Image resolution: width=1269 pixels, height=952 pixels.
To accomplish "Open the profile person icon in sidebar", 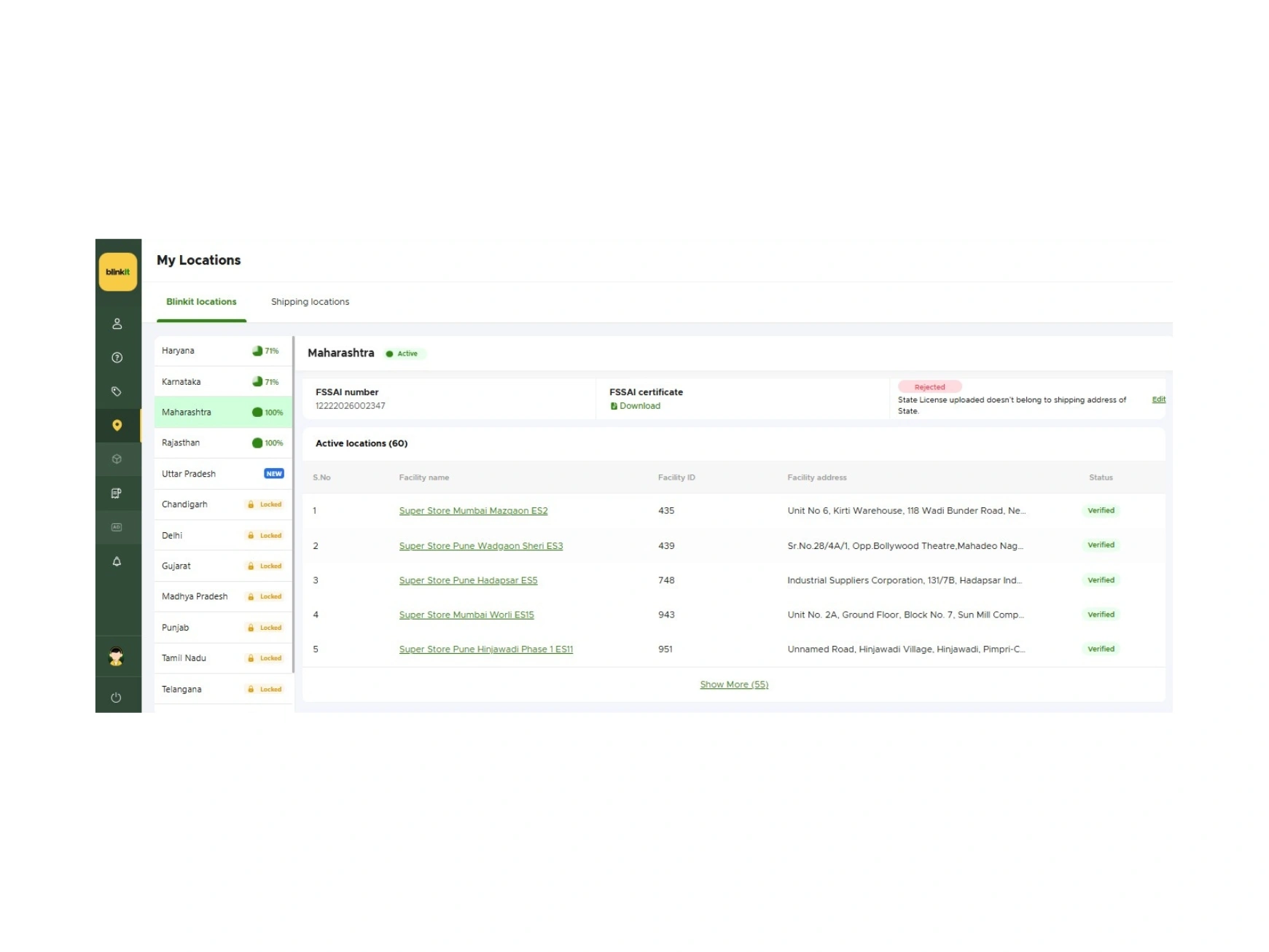I will tap(117, 324).
